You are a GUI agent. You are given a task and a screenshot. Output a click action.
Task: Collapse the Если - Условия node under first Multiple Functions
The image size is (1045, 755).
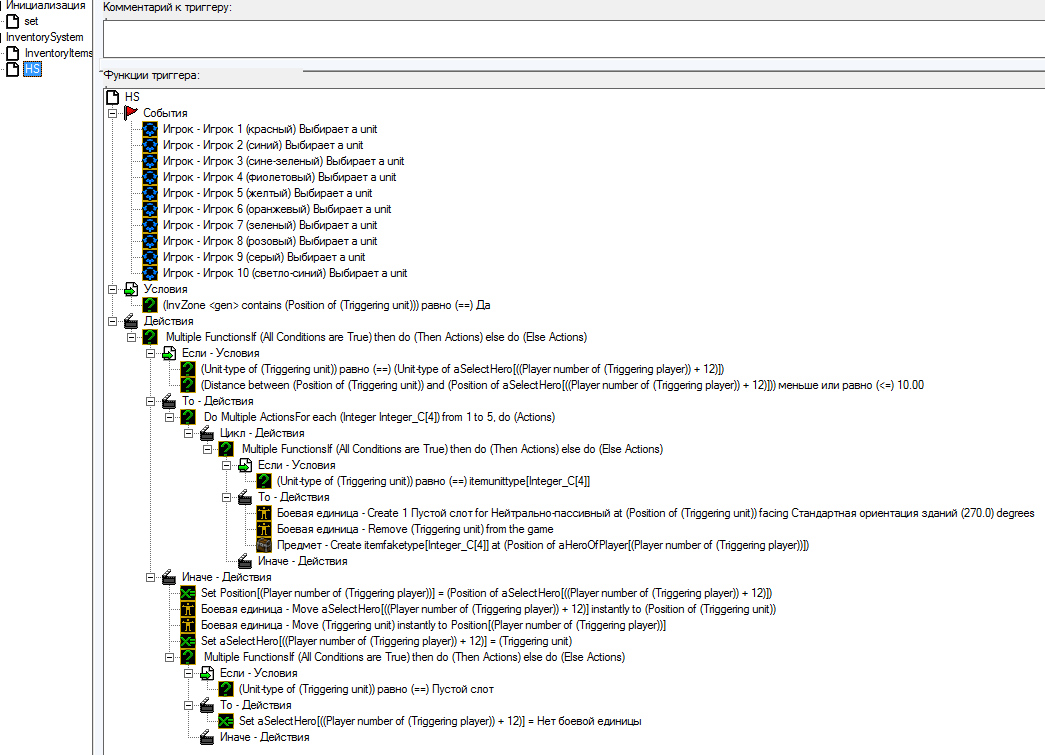pyautogui.click(x=151, y=353)
